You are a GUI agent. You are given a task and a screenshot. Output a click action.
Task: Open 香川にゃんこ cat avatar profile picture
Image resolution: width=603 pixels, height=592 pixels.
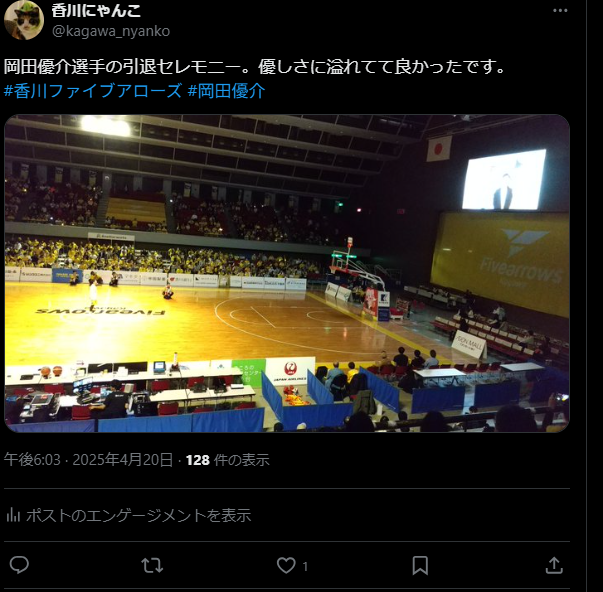tap(24, 20)
